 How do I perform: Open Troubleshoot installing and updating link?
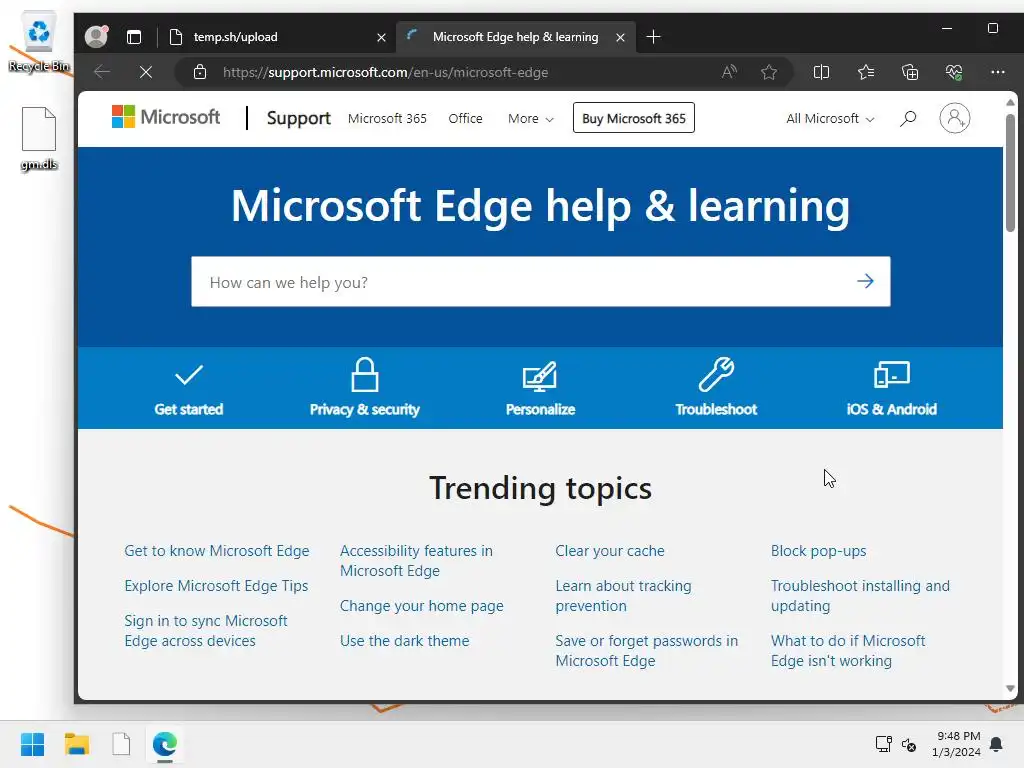tap(860, 596)
